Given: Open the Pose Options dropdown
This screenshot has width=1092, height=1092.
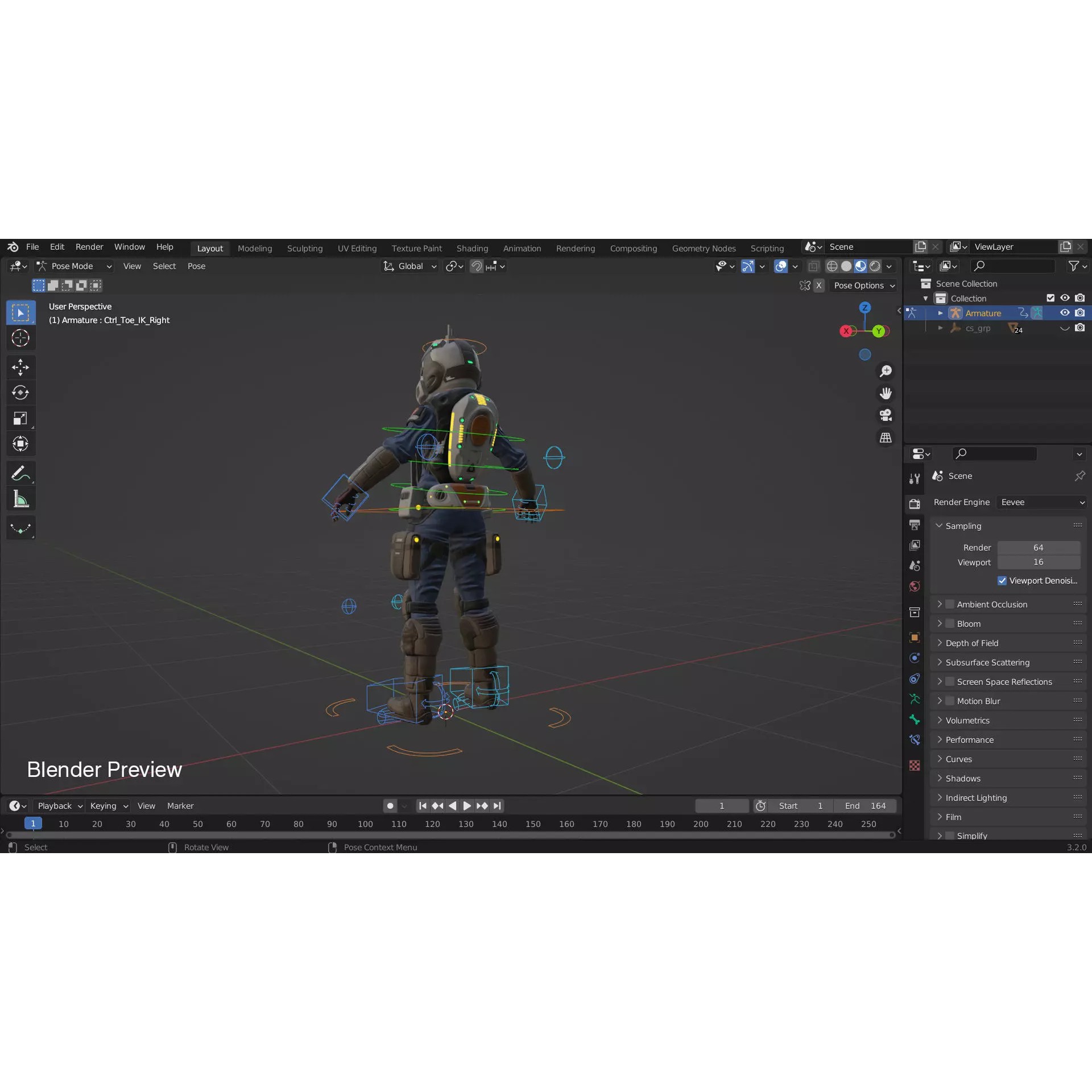Looking at the screenshot, I should pyautogui.click(x=863, y=286).
